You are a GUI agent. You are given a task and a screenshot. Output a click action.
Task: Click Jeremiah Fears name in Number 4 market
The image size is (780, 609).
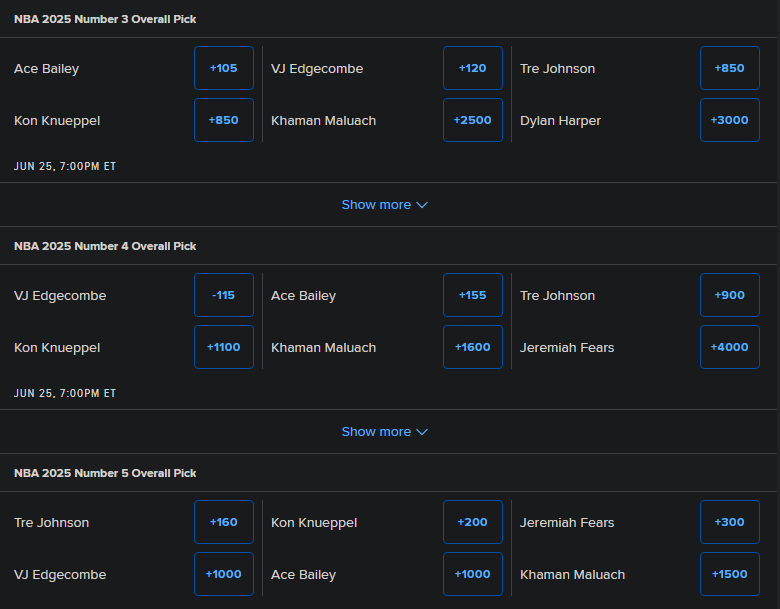coord(567,347)
